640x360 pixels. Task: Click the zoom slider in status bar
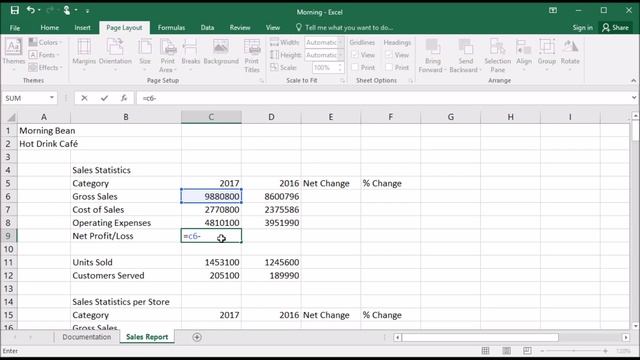click(573, 351)
